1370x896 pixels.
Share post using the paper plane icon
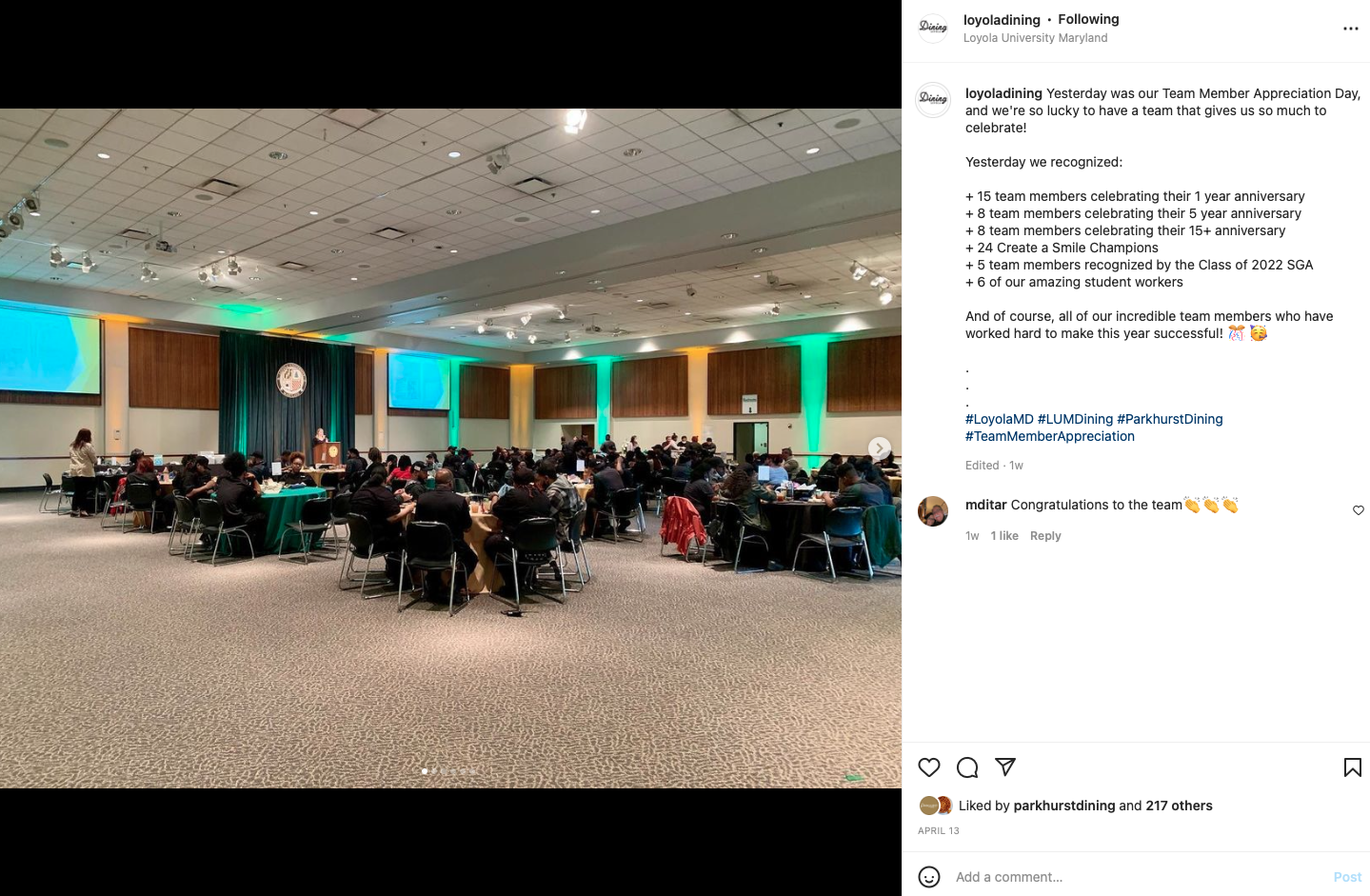click(1005, 767)
